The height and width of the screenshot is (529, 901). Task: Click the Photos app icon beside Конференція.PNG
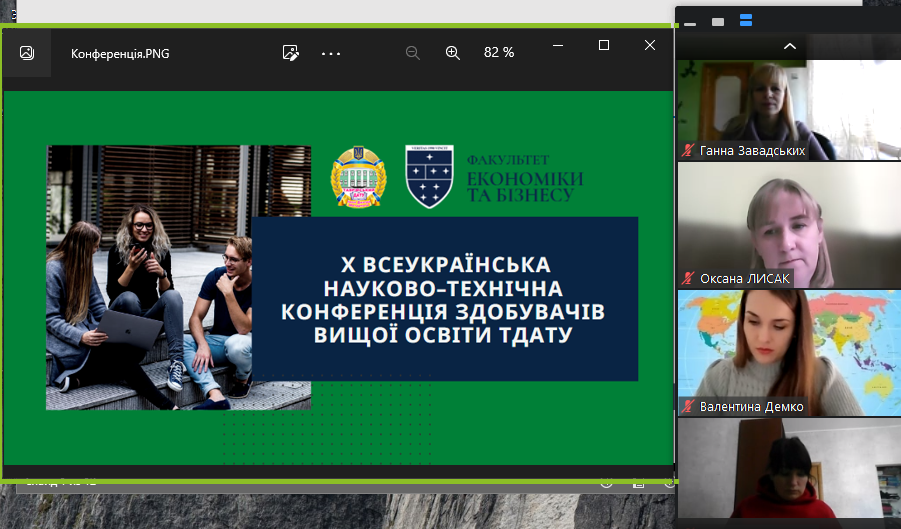(27, 53)
